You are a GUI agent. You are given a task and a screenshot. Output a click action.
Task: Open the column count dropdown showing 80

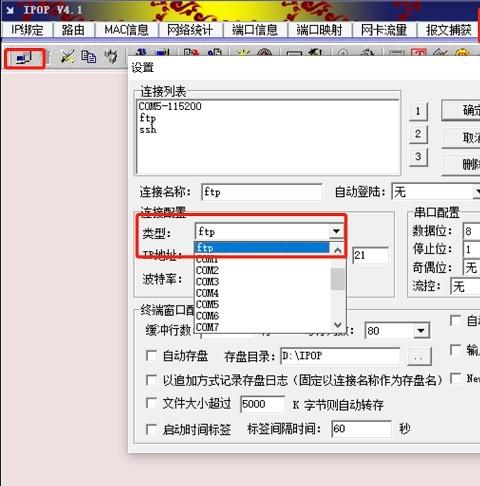[x=421, y=331]
